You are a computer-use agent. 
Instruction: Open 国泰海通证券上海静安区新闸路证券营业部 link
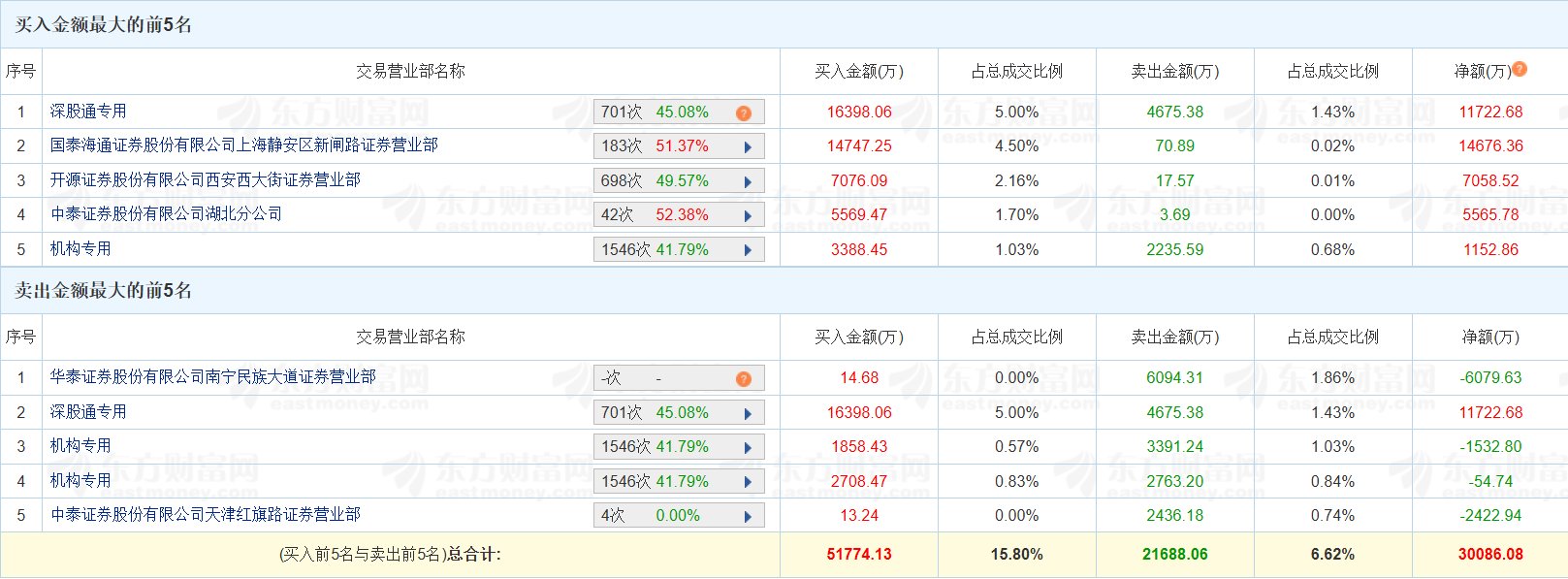coord(243,145)
